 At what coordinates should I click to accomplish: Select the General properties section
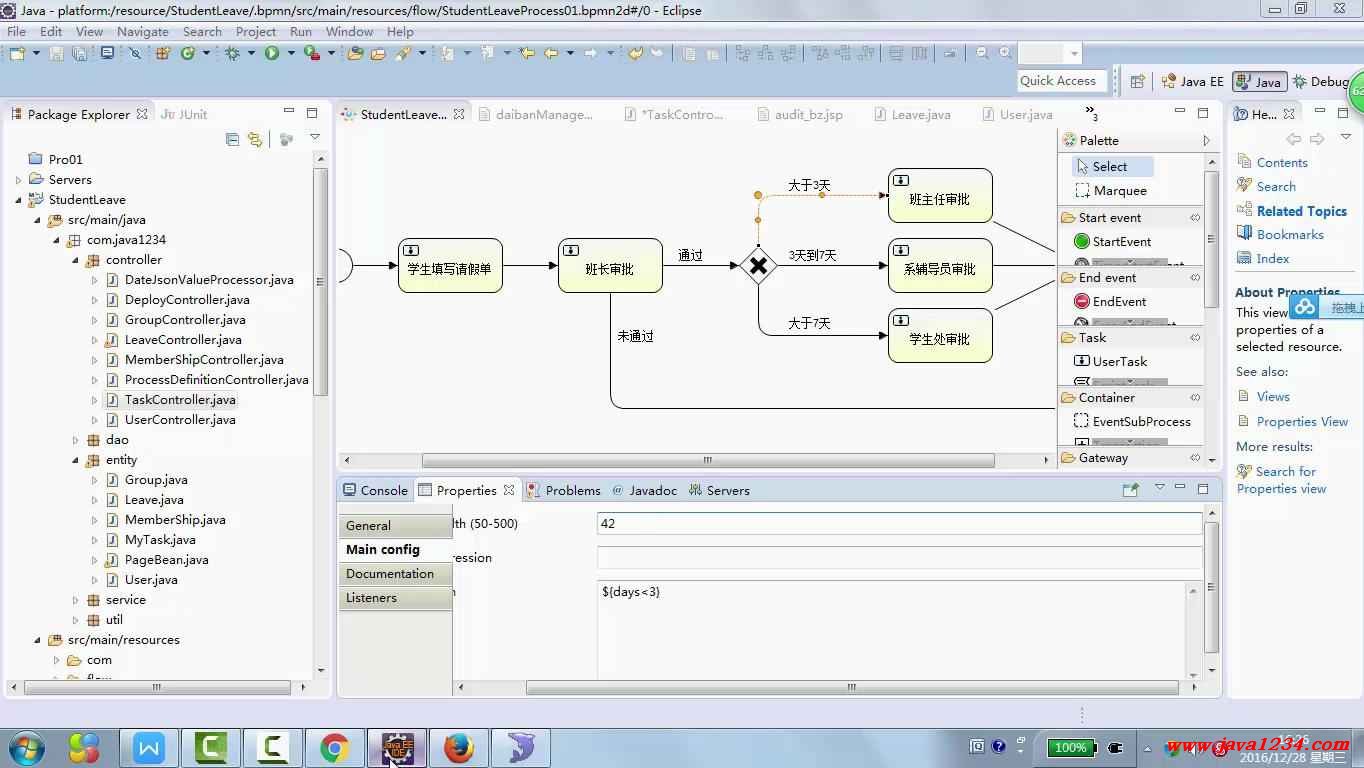coord(395,525)
